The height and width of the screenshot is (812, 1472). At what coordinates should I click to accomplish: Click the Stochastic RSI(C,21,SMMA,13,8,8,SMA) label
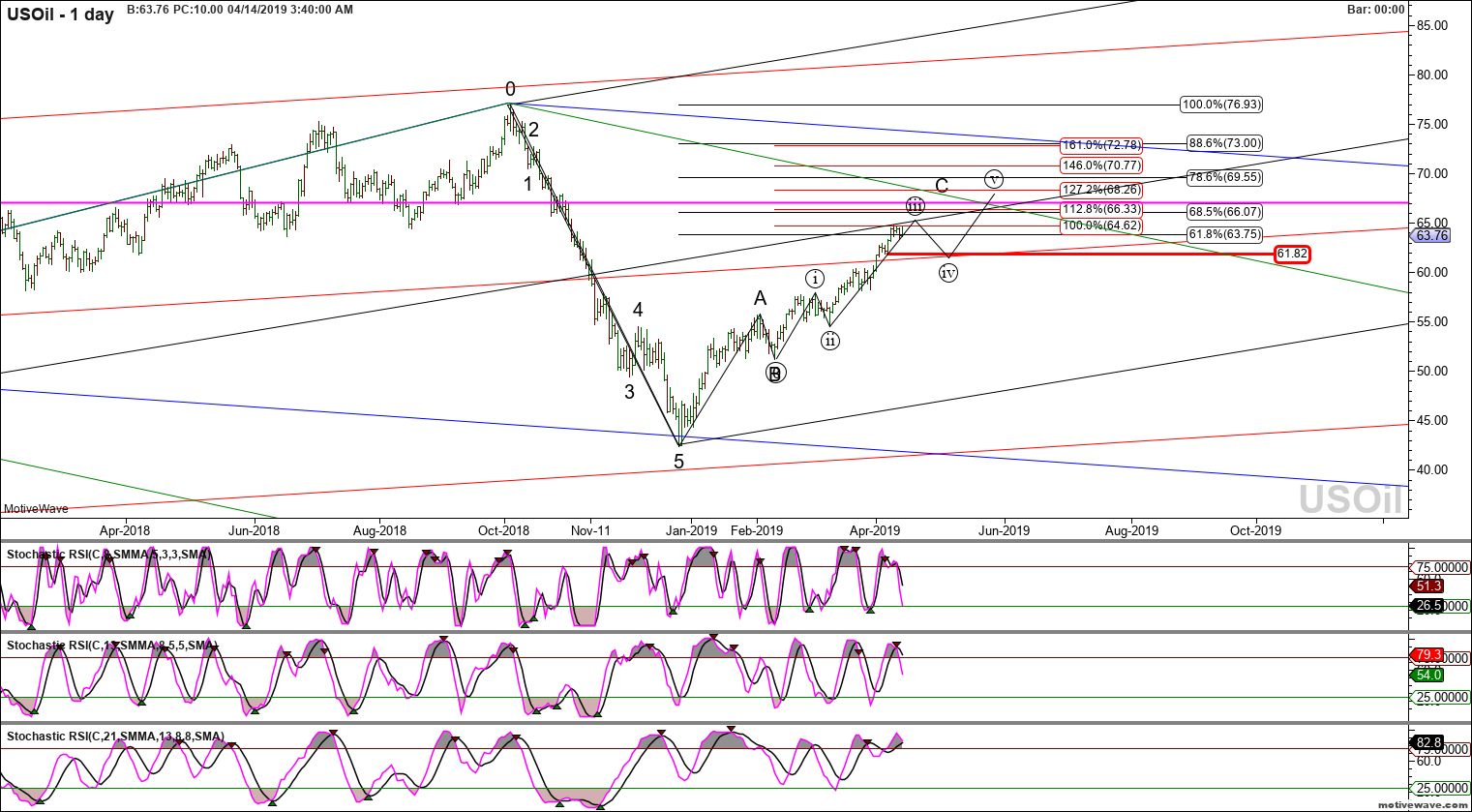116,737
